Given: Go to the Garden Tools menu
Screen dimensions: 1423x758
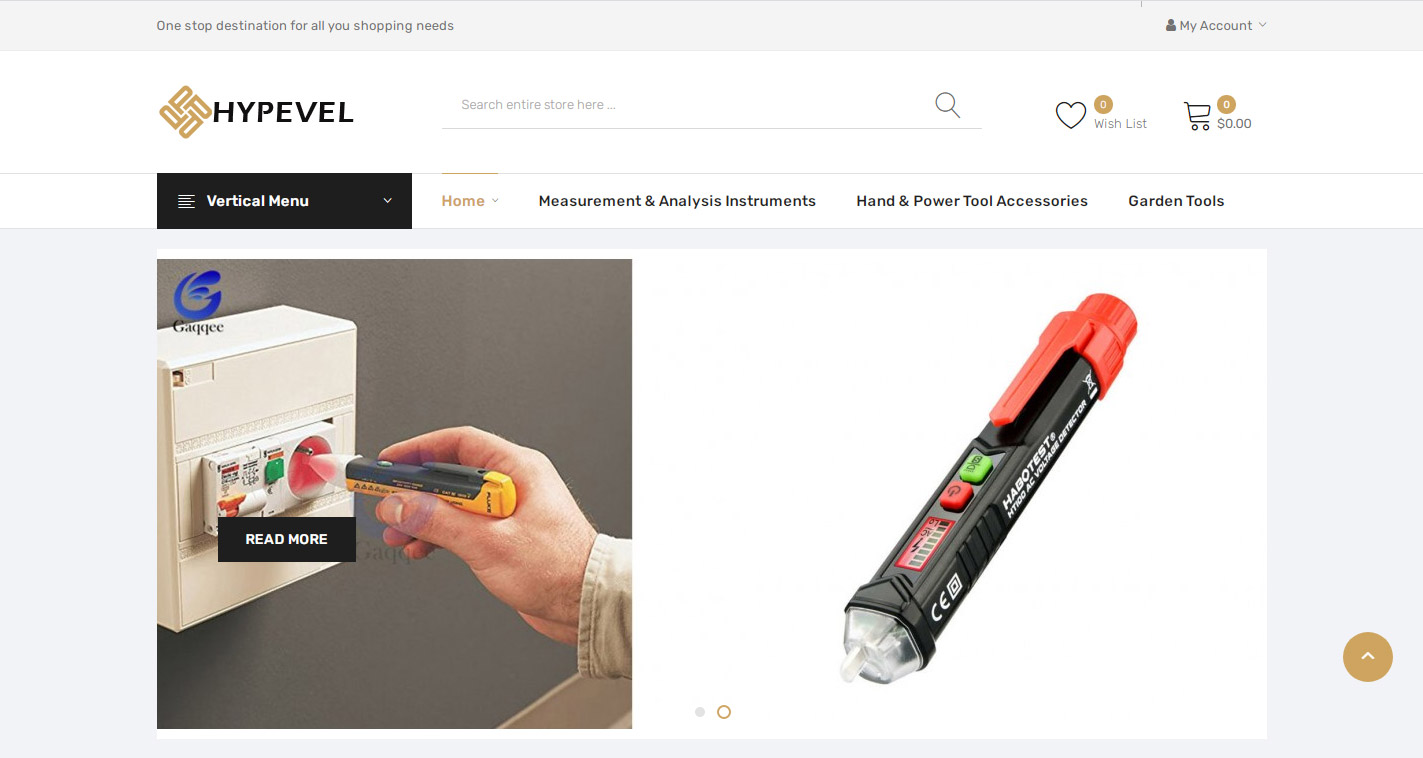Looking at the screenshot, I should [x=1176, y=201].
